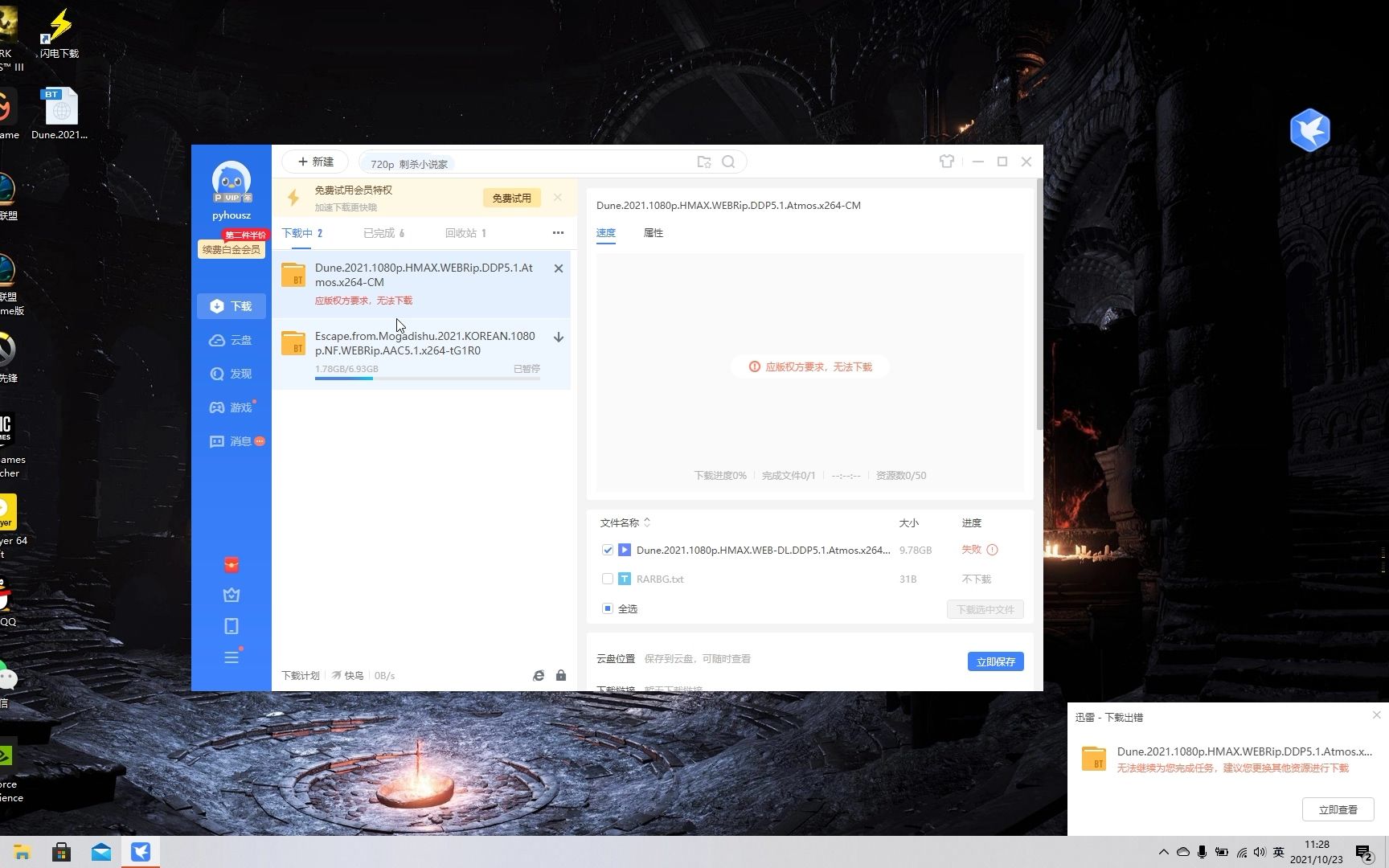
Task: Click 下载选中文件 button
Action: tap(985, 609)
